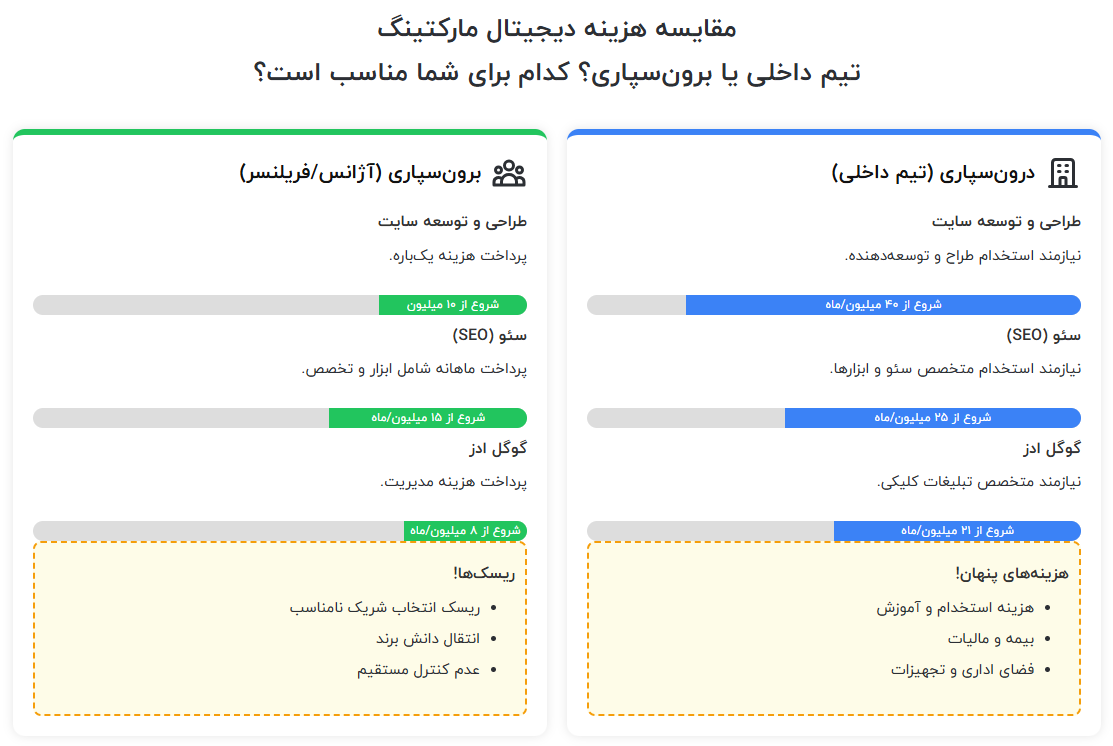Viewport: 1113px width, 746px height.
Task: Click the blue 'شروع از ۴۰ میلیون/ماه' bar
Action: pos(883,305)
